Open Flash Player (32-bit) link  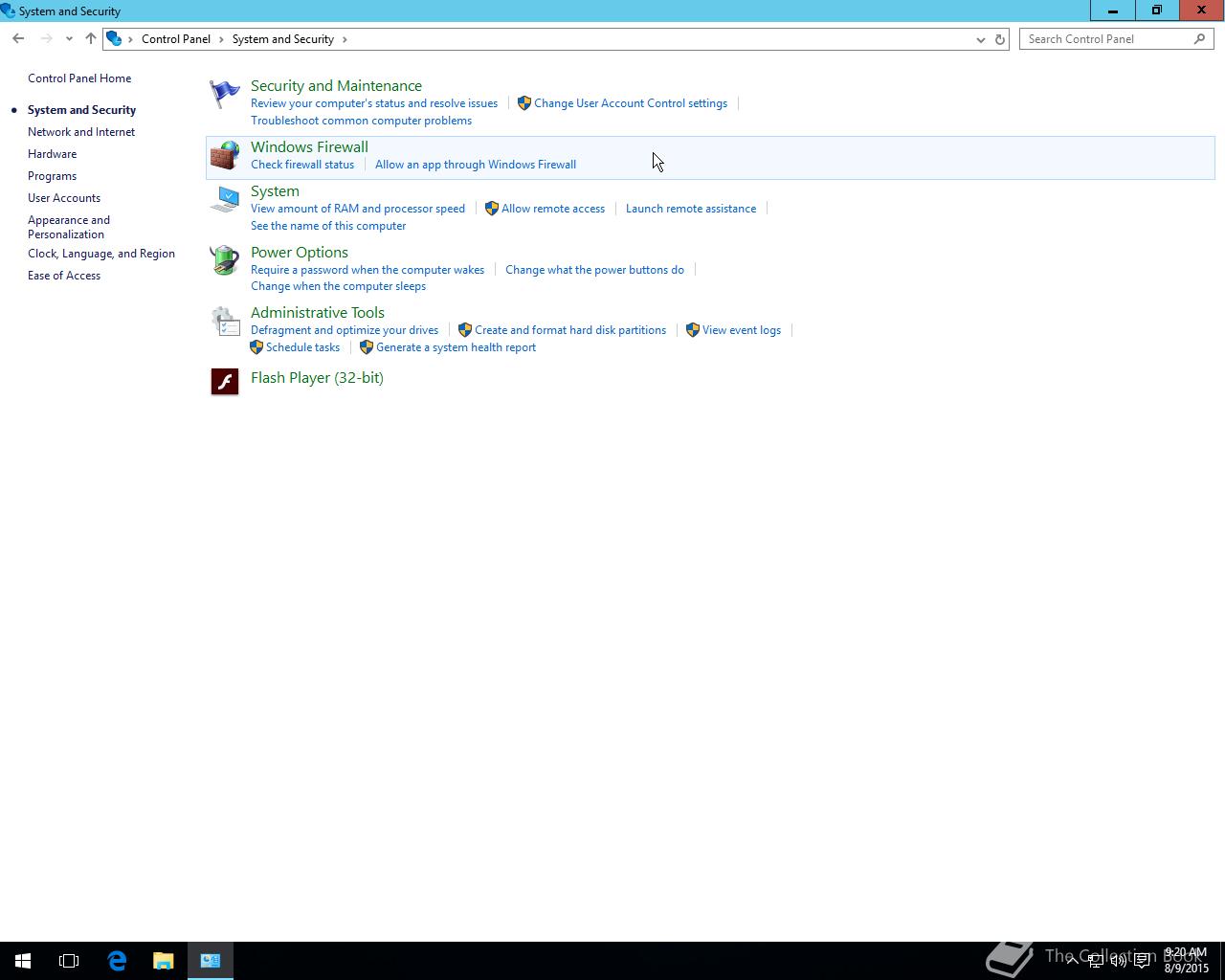click(x=317, y=378)
